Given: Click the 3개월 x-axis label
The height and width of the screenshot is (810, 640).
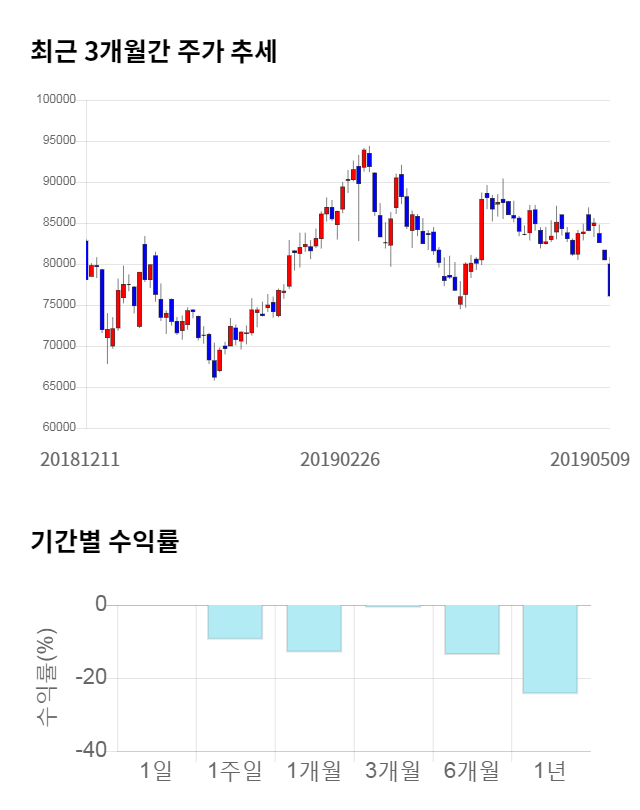Looking at the screenshot, I should point(393,770).
